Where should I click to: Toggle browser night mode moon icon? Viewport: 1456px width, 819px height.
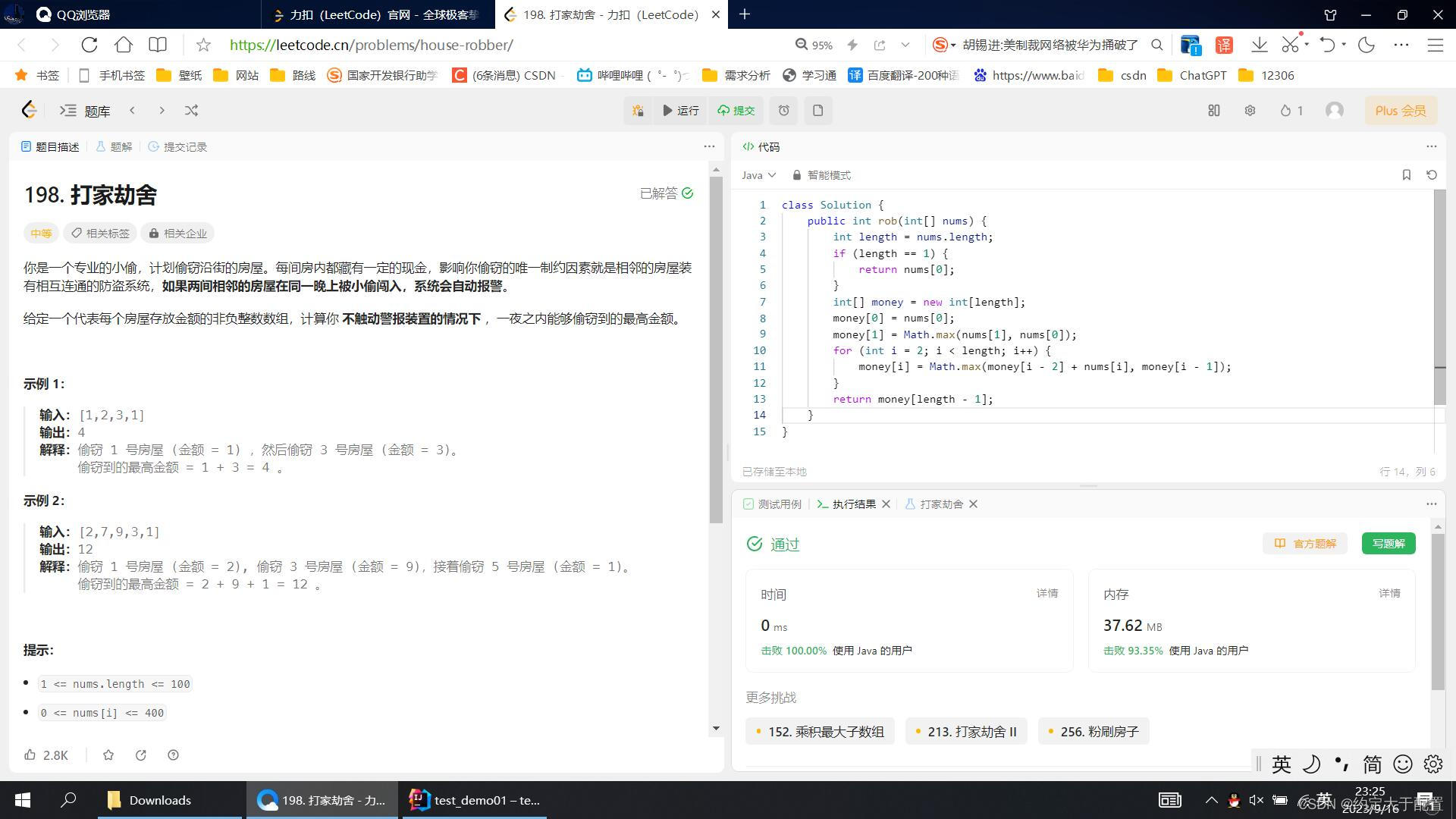1367,45
